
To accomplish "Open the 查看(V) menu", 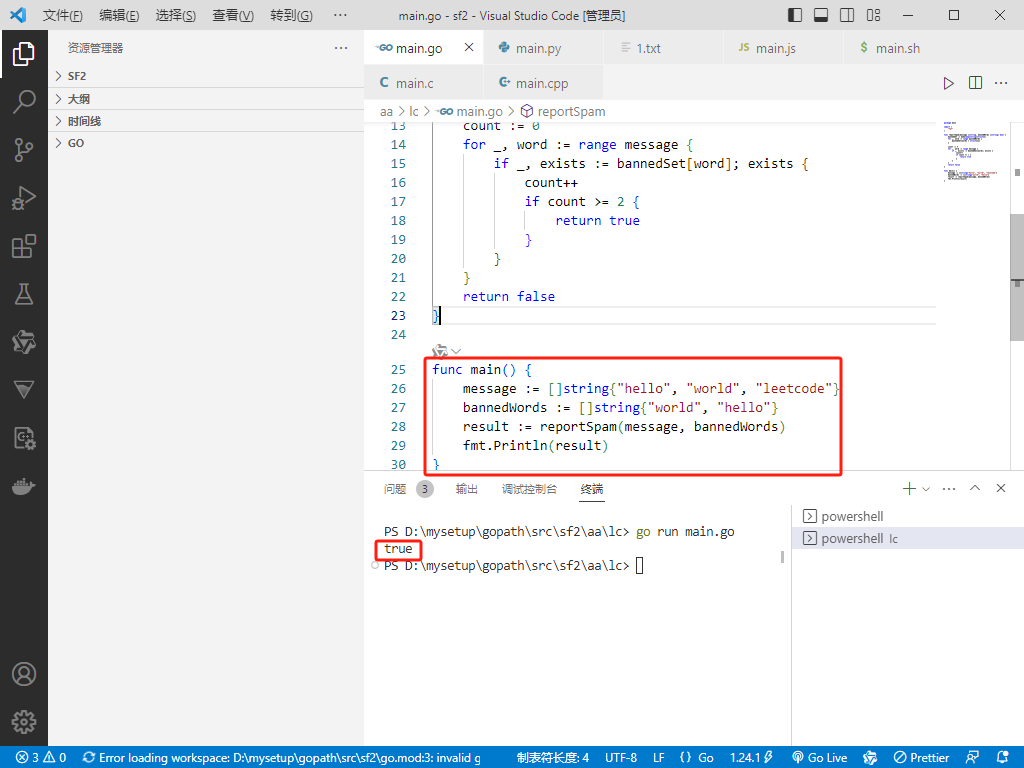I will click(x=233, y=15).
